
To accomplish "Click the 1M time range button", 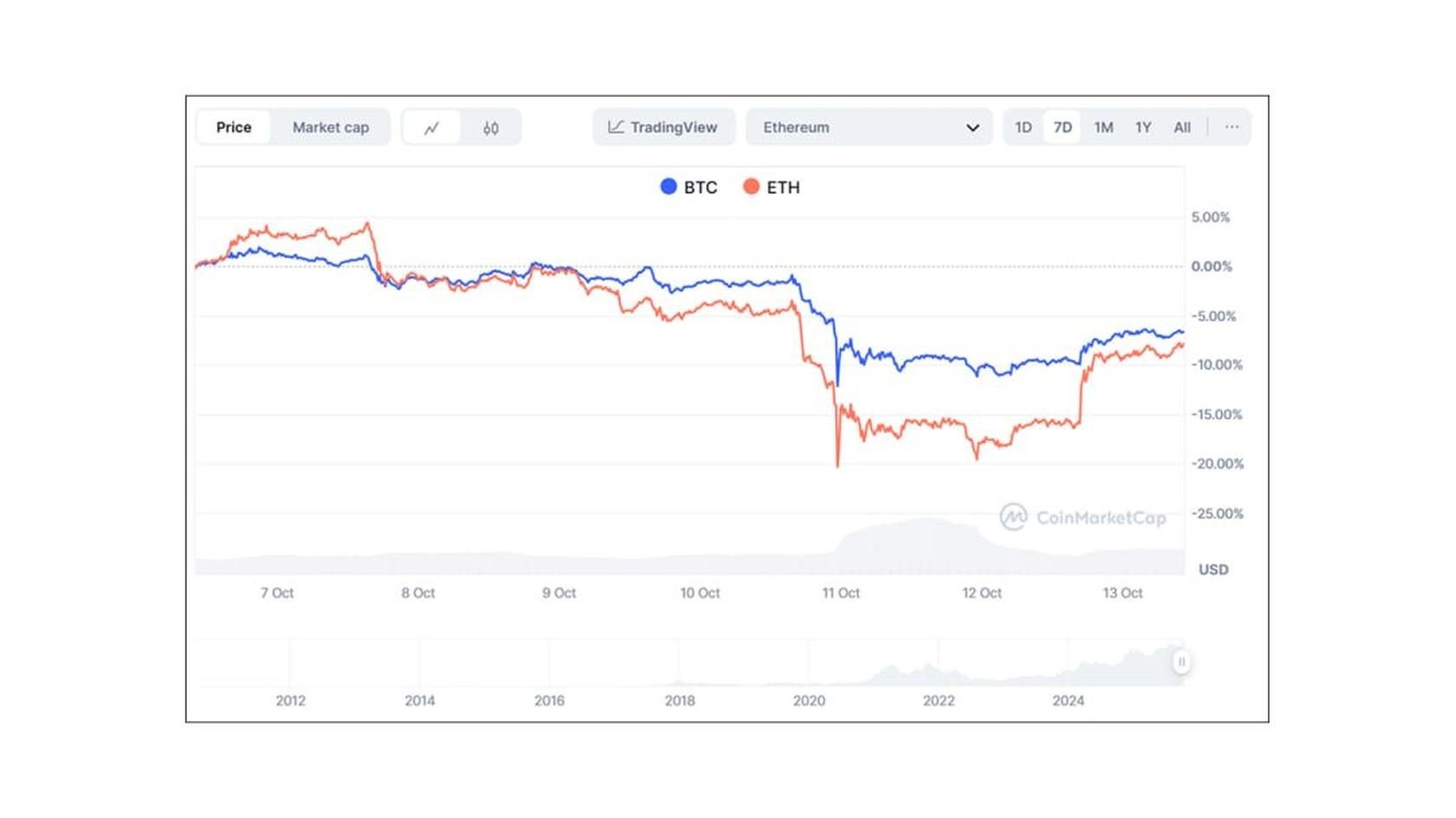I will (1103, 127).
